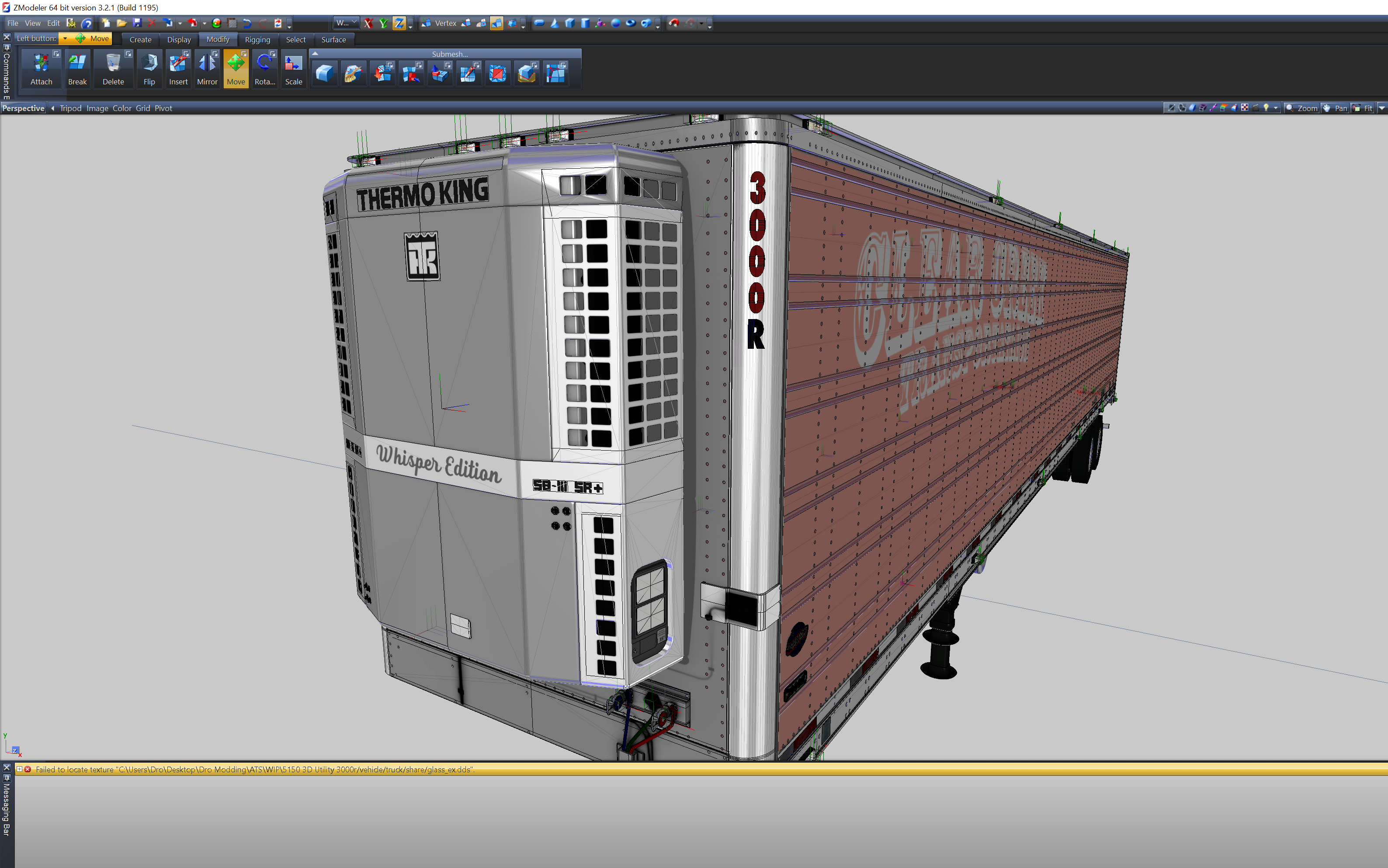The height and width of the screenshot is (868, 1388).
Task: Open the File menu
Action: (x=13, y=23)
